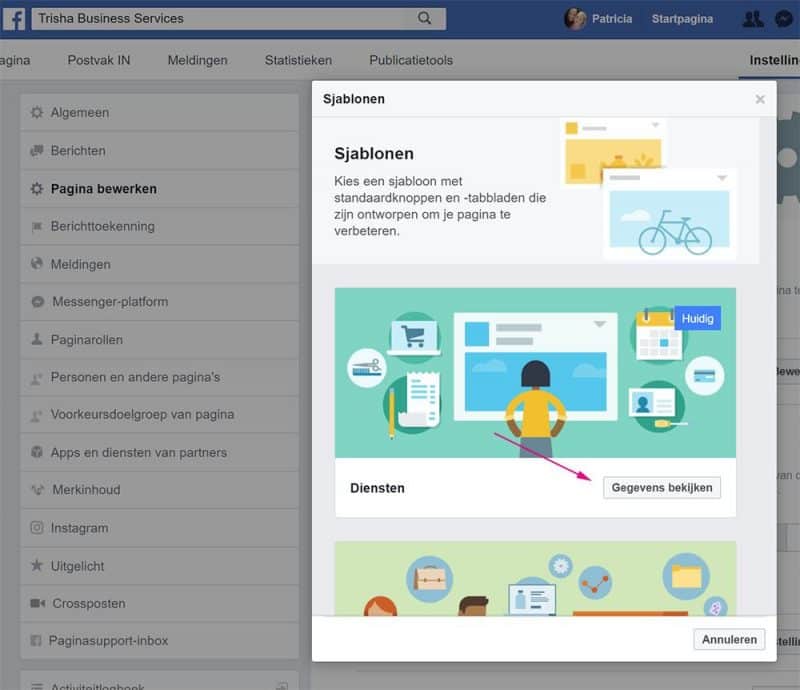Switch to the Meldingen tab

coord(197,60)
